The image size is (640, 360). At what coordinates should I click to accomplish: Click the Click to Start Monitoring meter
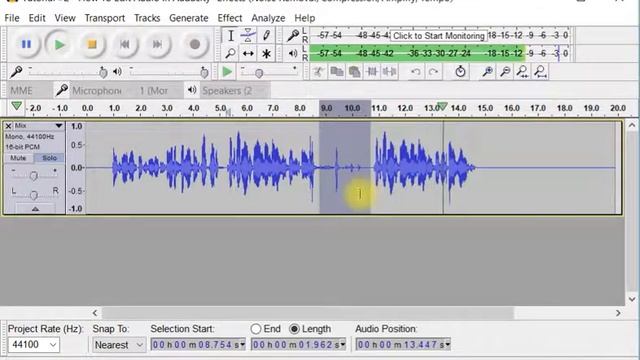[439, 36]
